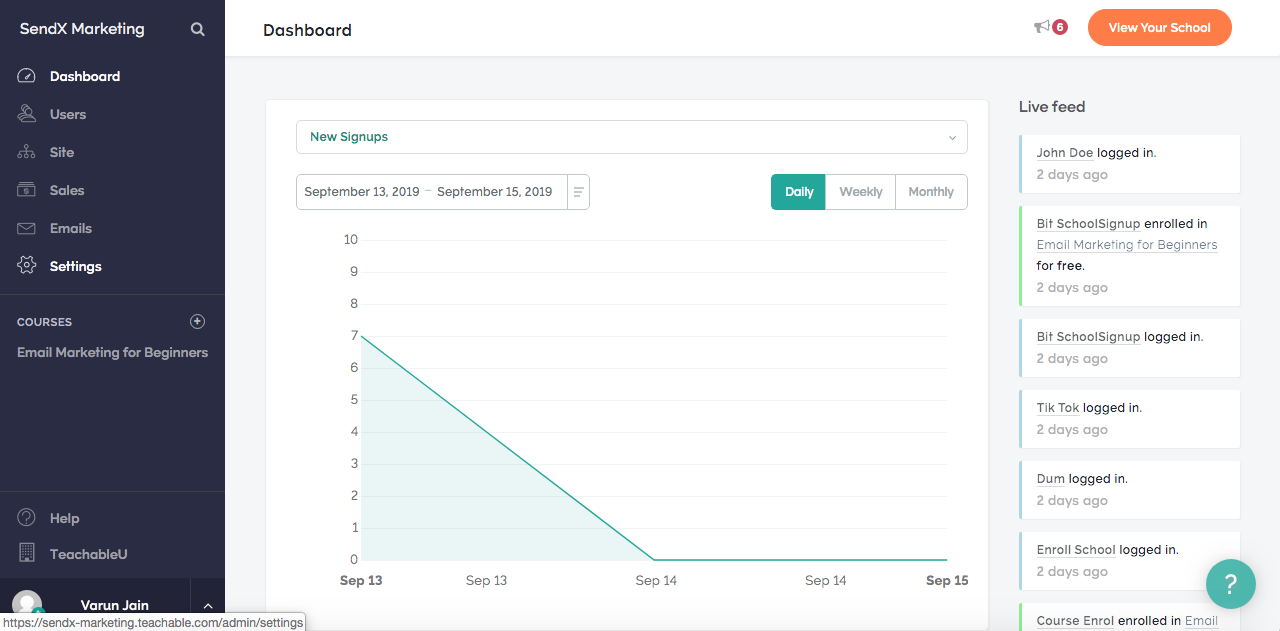Viewport: 1280px width, 631px height.
Task: Open the John Doe link in live feed
Action: 1064,153
